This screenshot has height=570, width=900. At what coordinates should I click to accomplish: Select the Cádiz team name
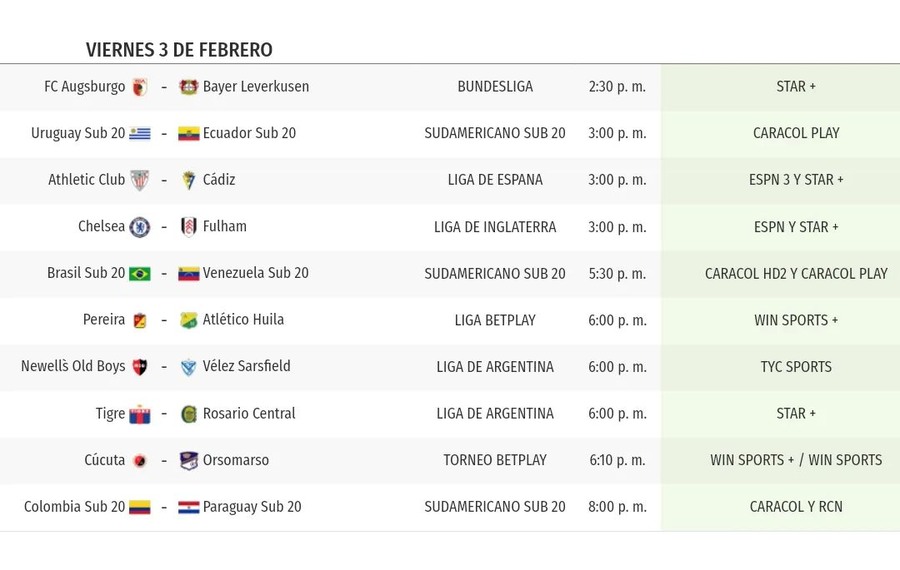219,180
